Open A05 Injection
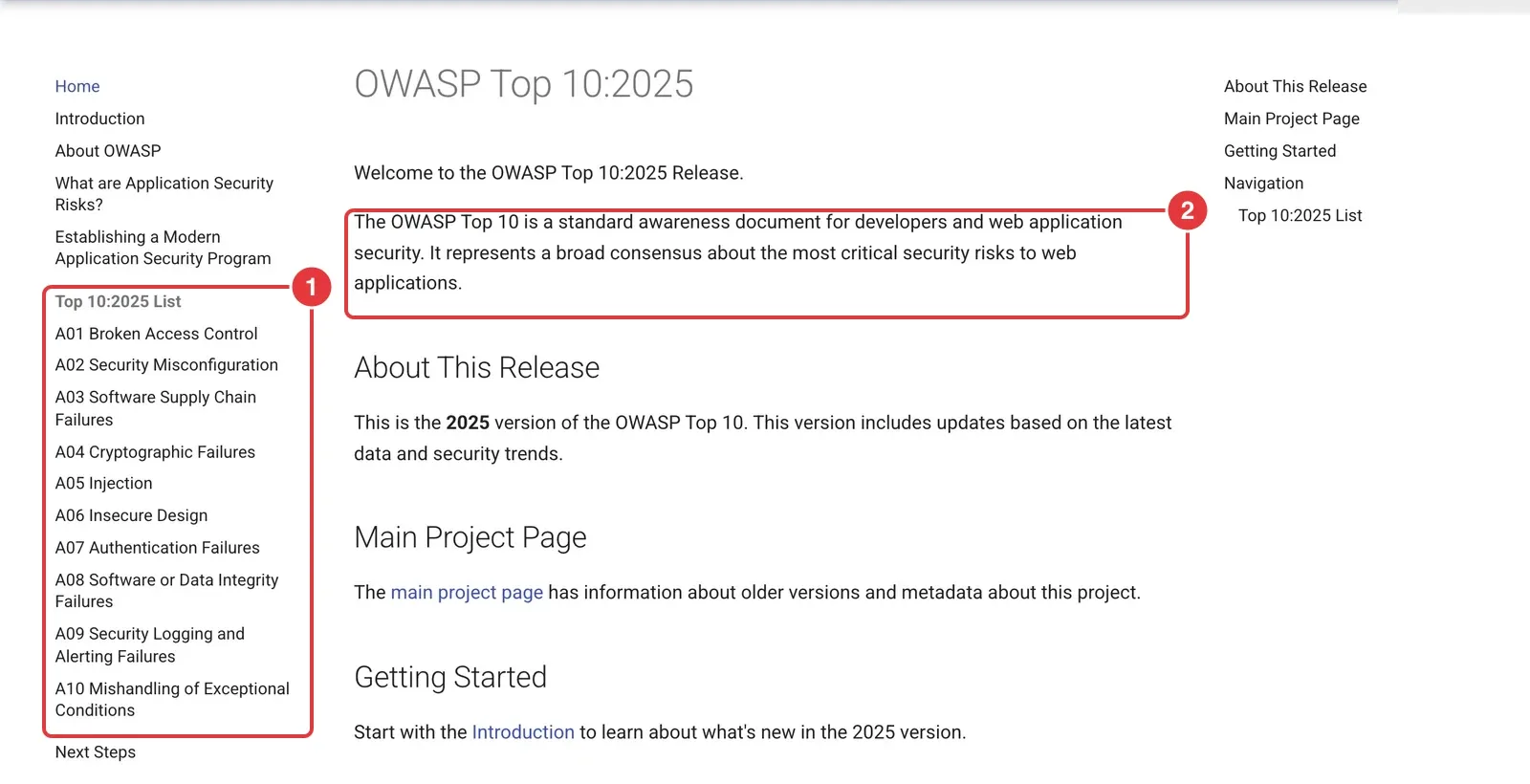1530x784 pixels. [x=103, y=484]
